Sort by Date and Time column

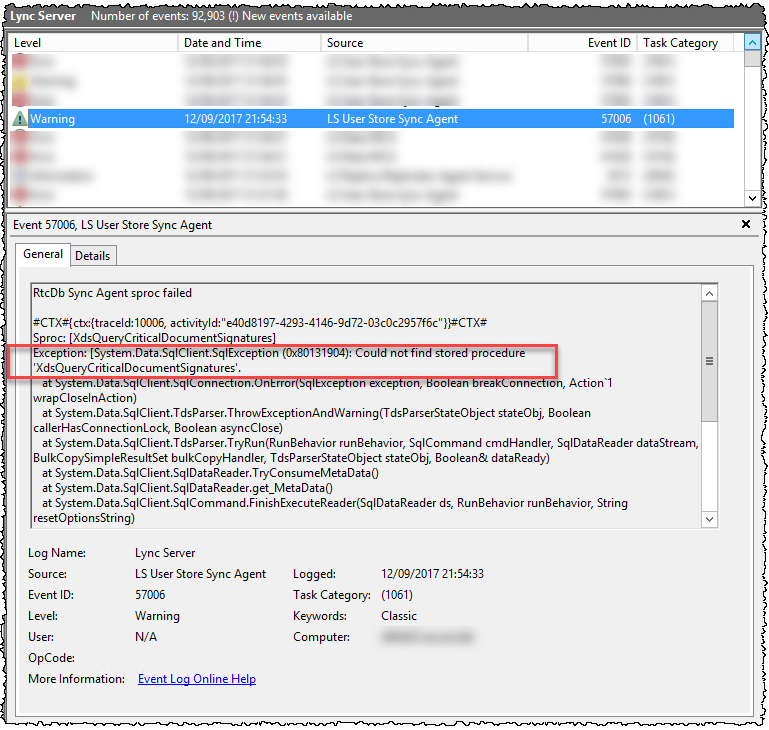pos(249,43)
